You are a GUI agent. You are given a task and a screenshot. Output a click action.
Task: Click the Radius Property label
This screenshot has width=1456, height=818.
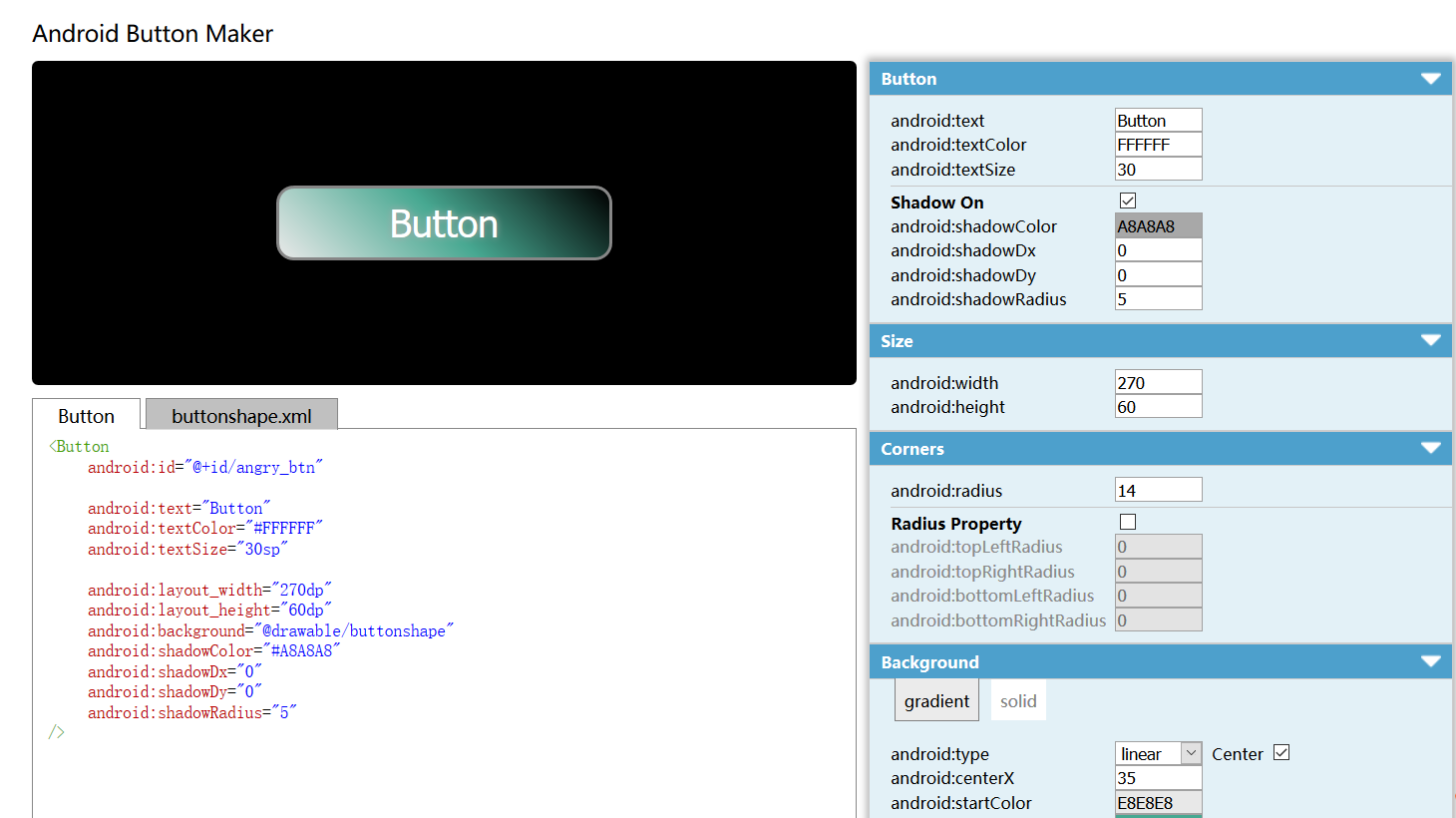(x=955, y=524)
